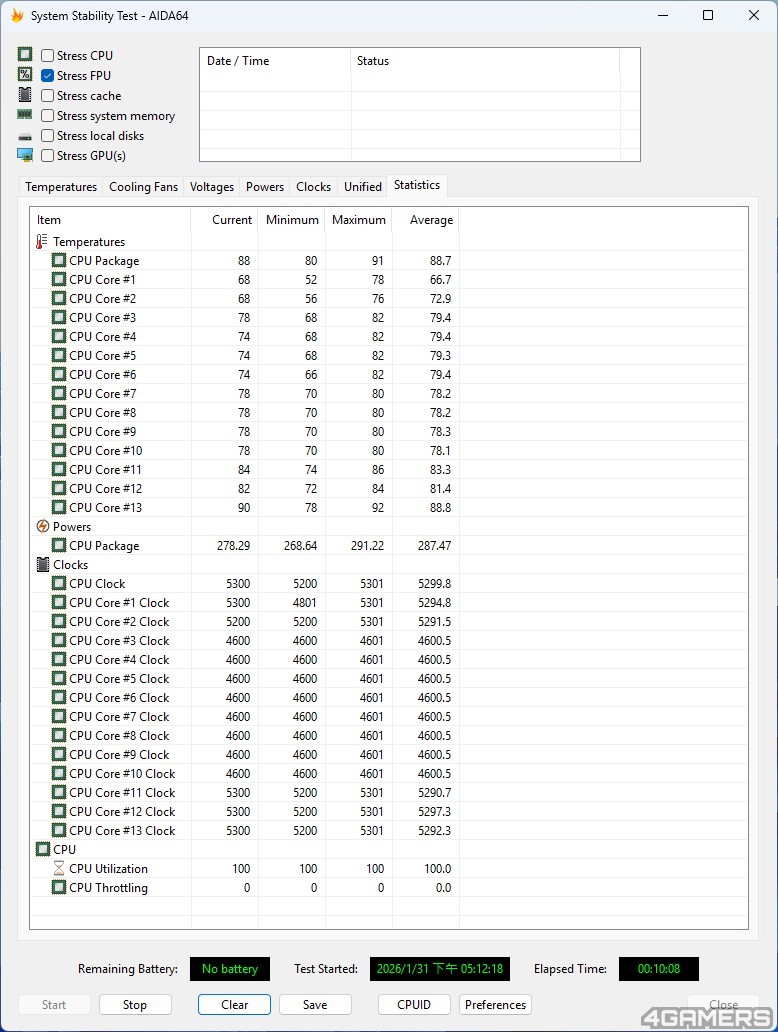The width and height of the screenshot is (778, 1032).
Task: Select the CPU Throttling row
Action: [108, 888]
